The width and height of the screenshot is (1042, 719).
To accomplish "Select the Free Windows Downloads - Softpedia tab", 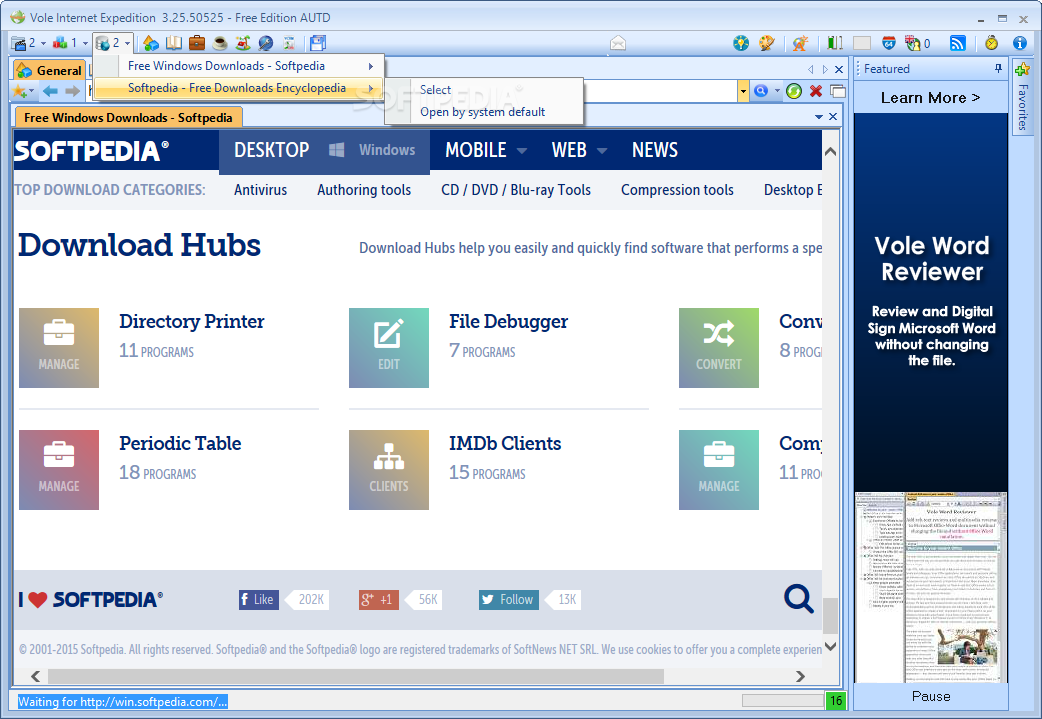I will [x=128, y=118].
